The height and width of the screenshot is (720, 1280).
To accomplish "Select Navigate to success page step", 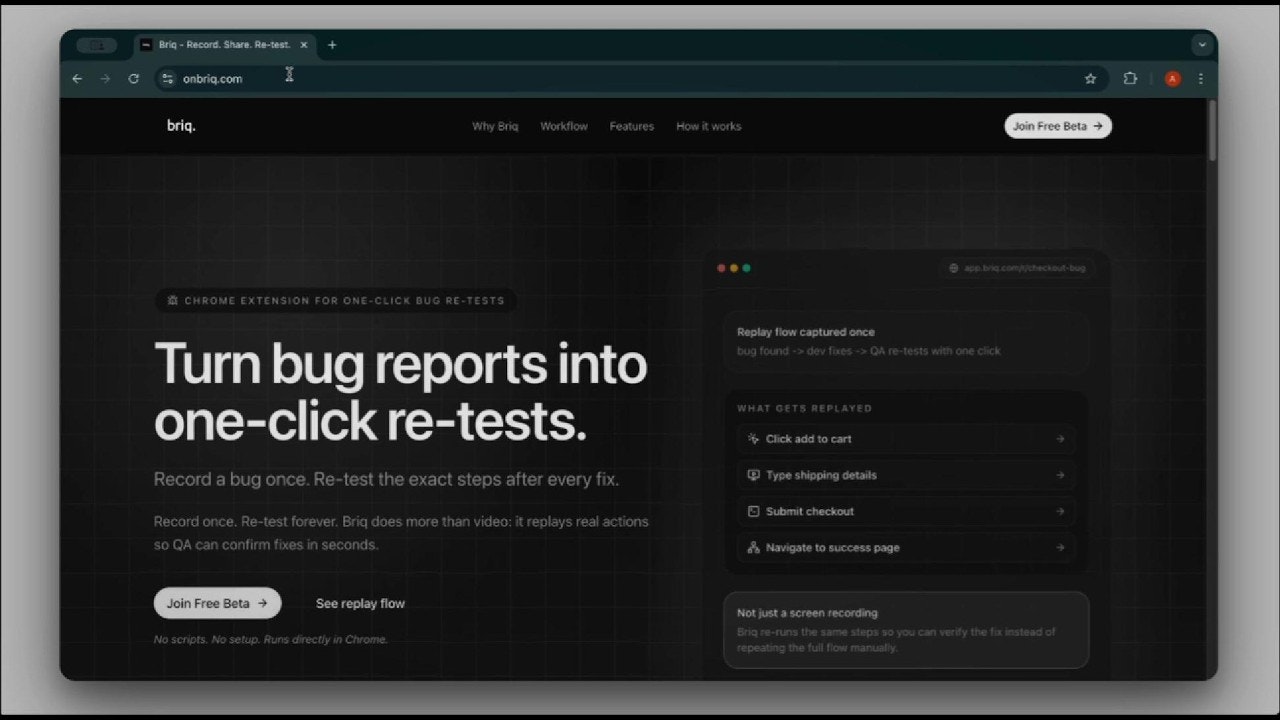I will point(906,547).
